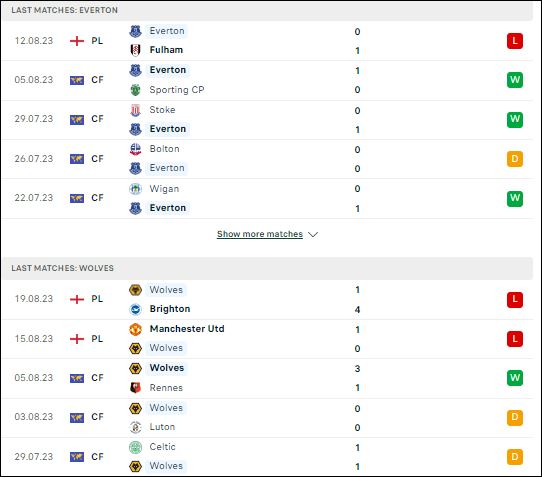
Task: Open the Manchester Utd team name link
Action: click(187, 329)
